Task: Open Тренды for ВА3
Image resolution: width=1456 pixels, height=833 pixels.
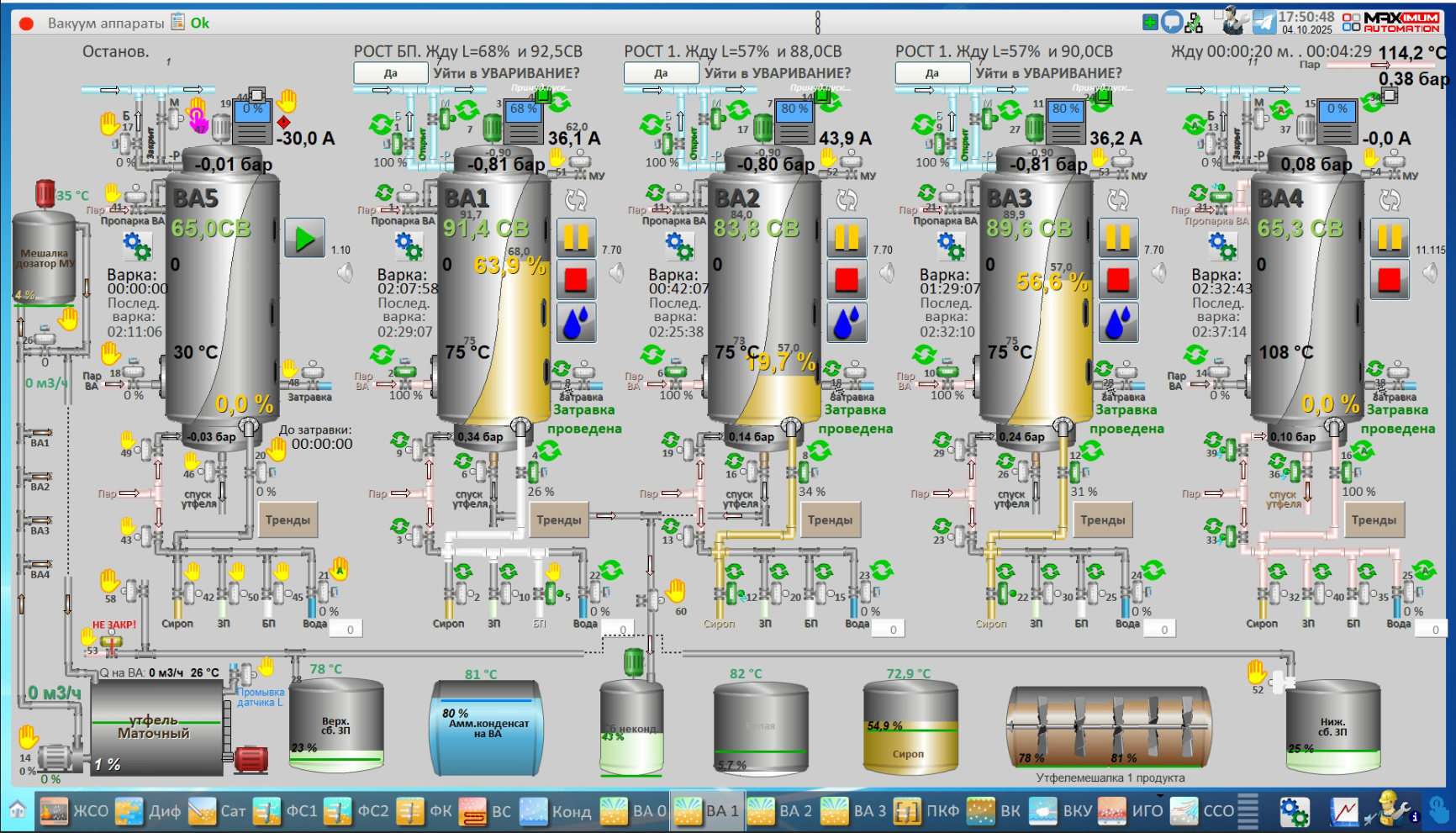Action: (x=1102, y=520)
